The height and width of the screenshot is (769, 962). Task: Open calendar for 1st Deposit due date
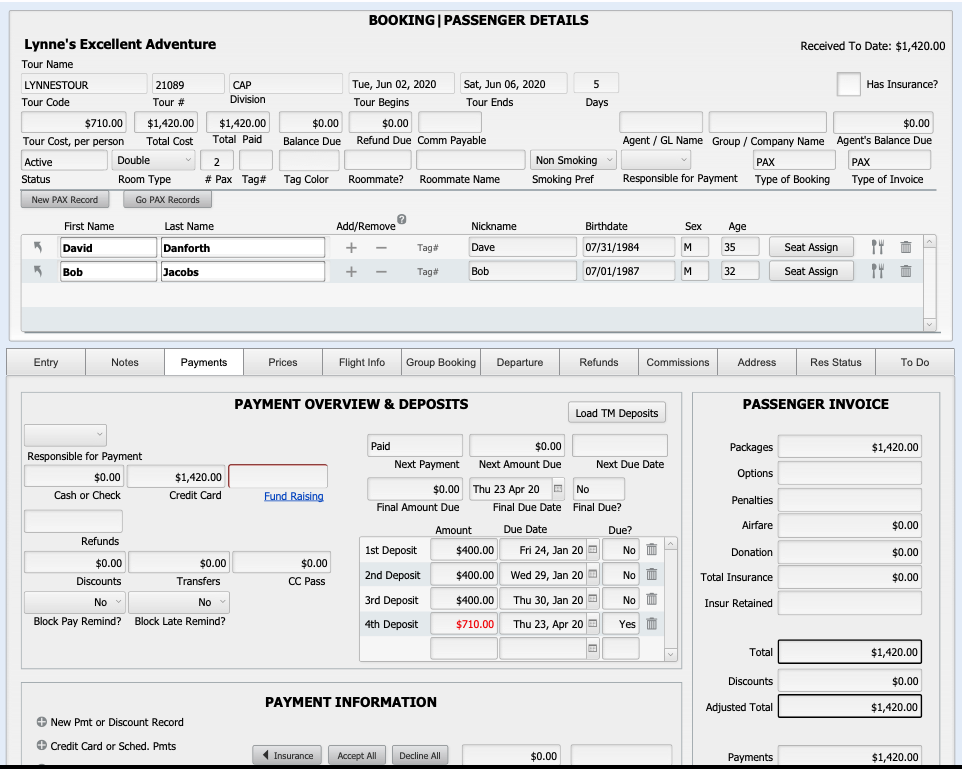[x=593, y=550]
